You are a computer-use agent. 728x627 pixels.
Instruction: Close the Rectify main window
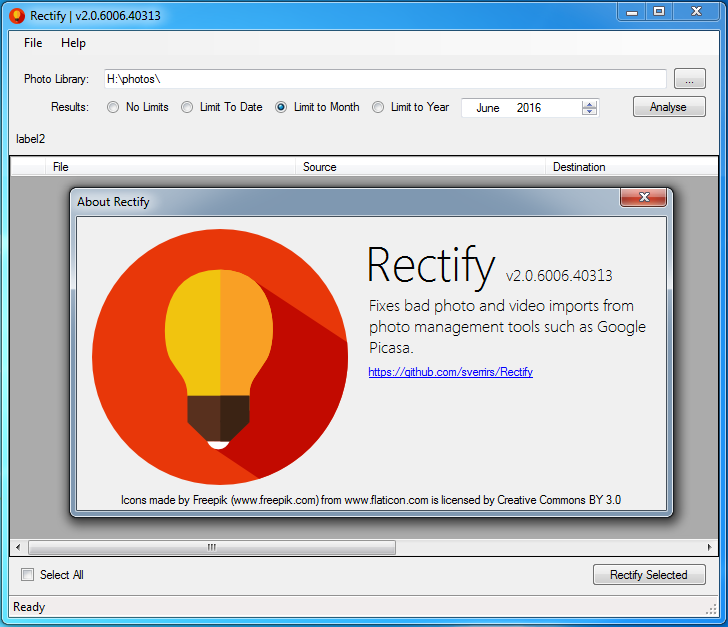point(696,12)
